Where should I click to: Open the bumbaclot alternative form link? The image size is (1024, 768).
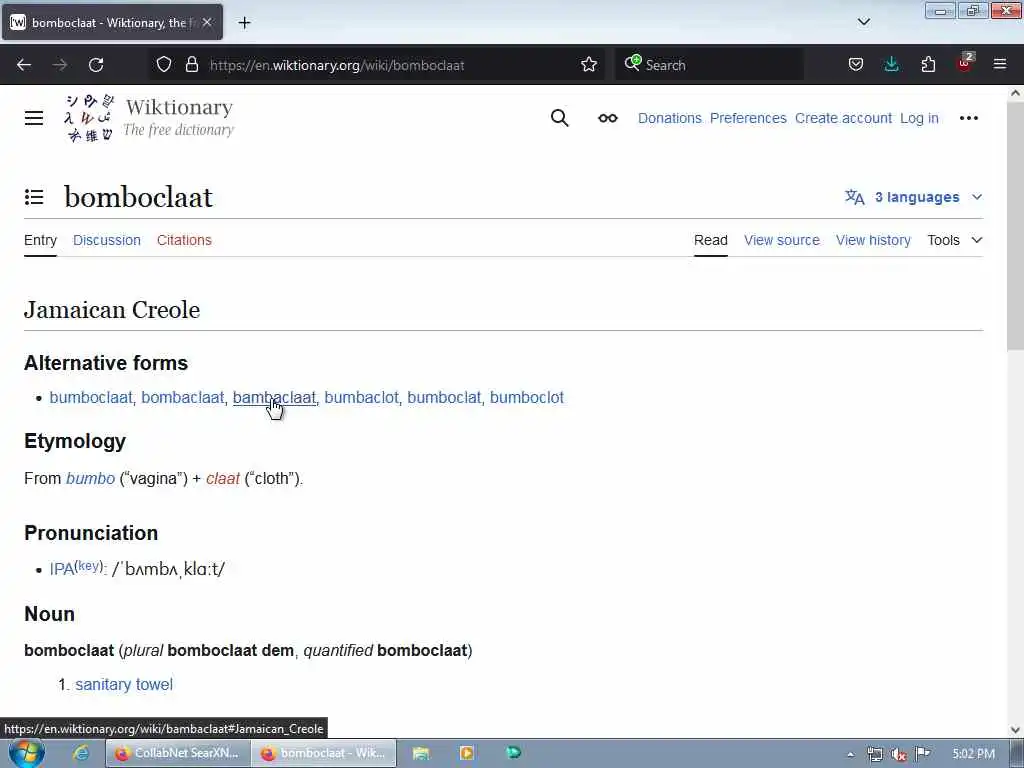(361, 398)
